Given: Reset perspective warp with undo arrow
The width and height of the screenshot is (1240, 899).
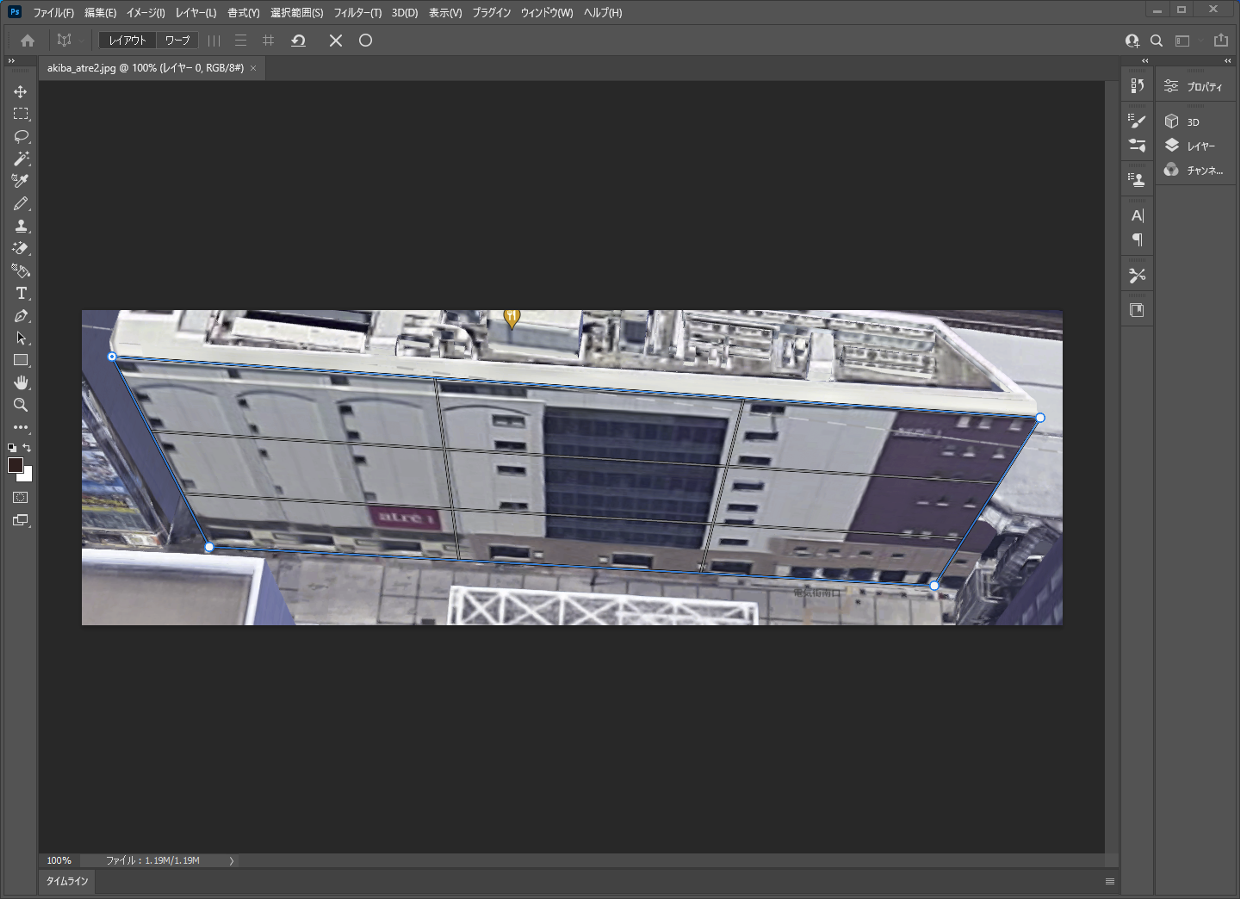Looking at the screenshot, I should point(298,41).
